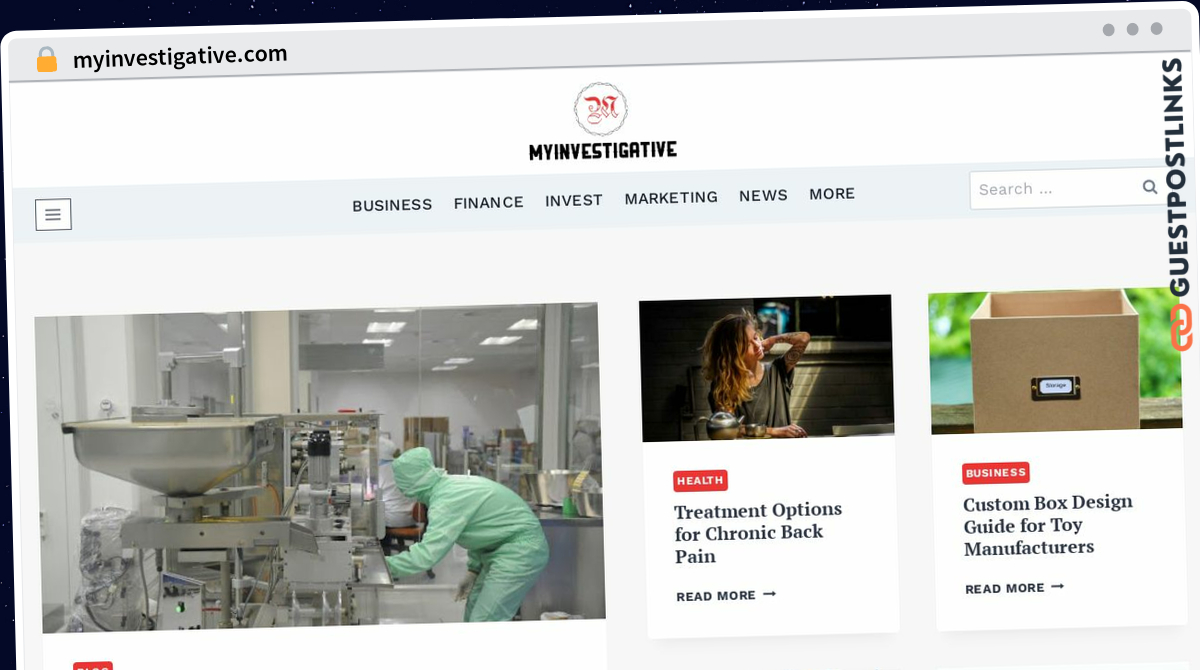The height and width of the screenshot is (670, 1200).
Task: Select Marketing in the navigation bar
Action: tap(671, 198)
